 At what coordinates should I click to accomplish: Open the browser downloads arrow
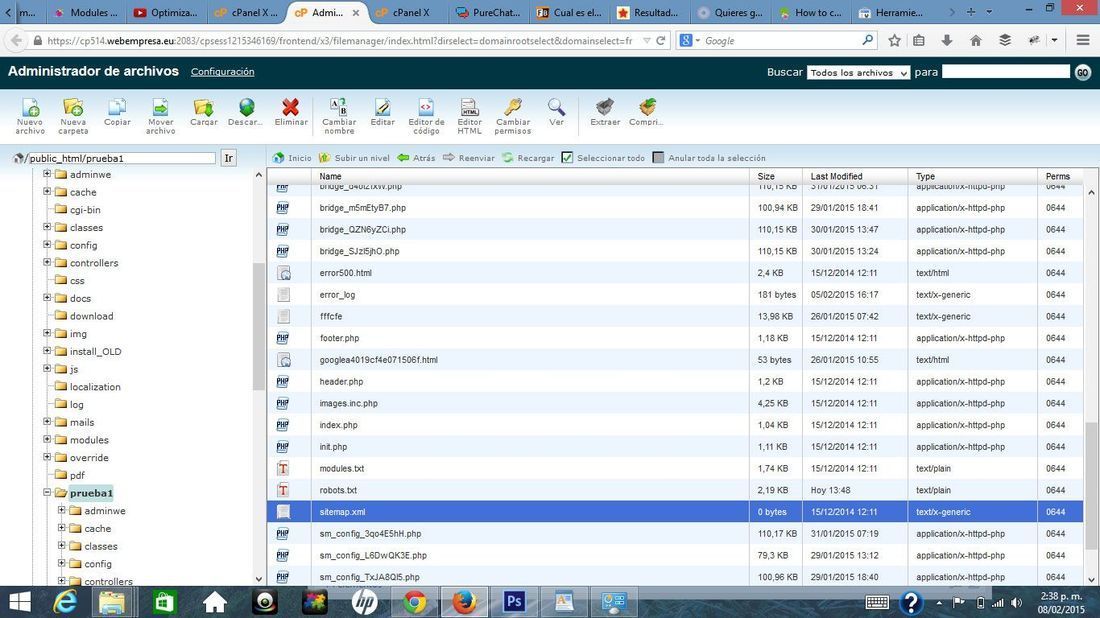pyautogui.click(x=947, y=41)
